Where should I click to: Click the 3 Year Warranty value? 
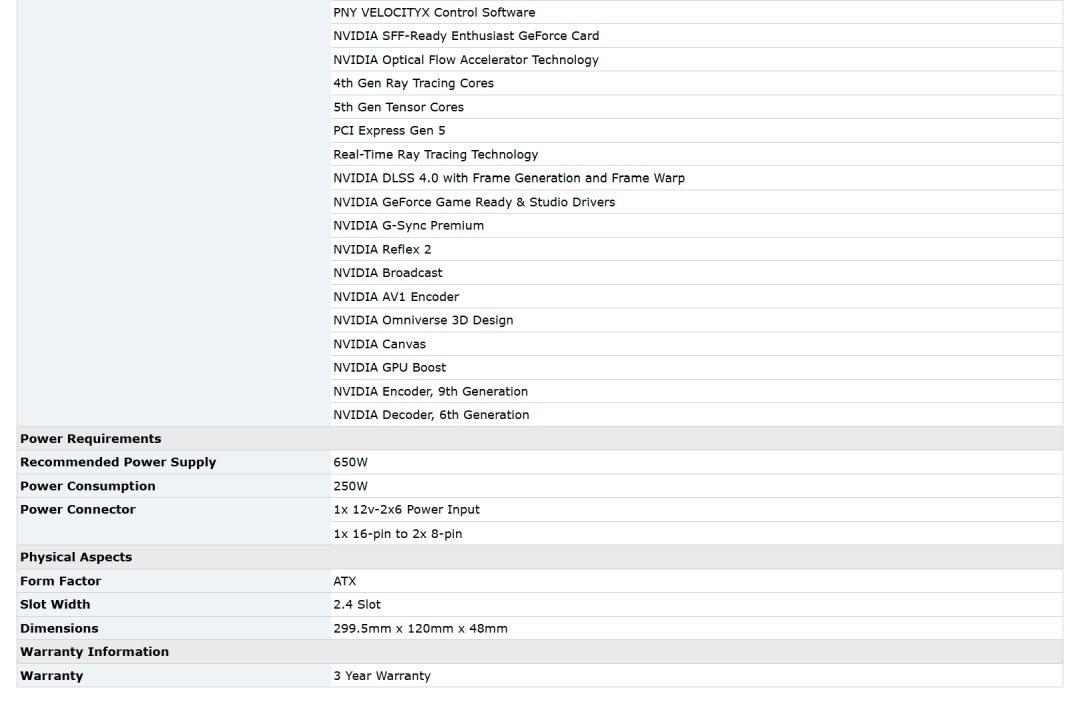[382, 676]
